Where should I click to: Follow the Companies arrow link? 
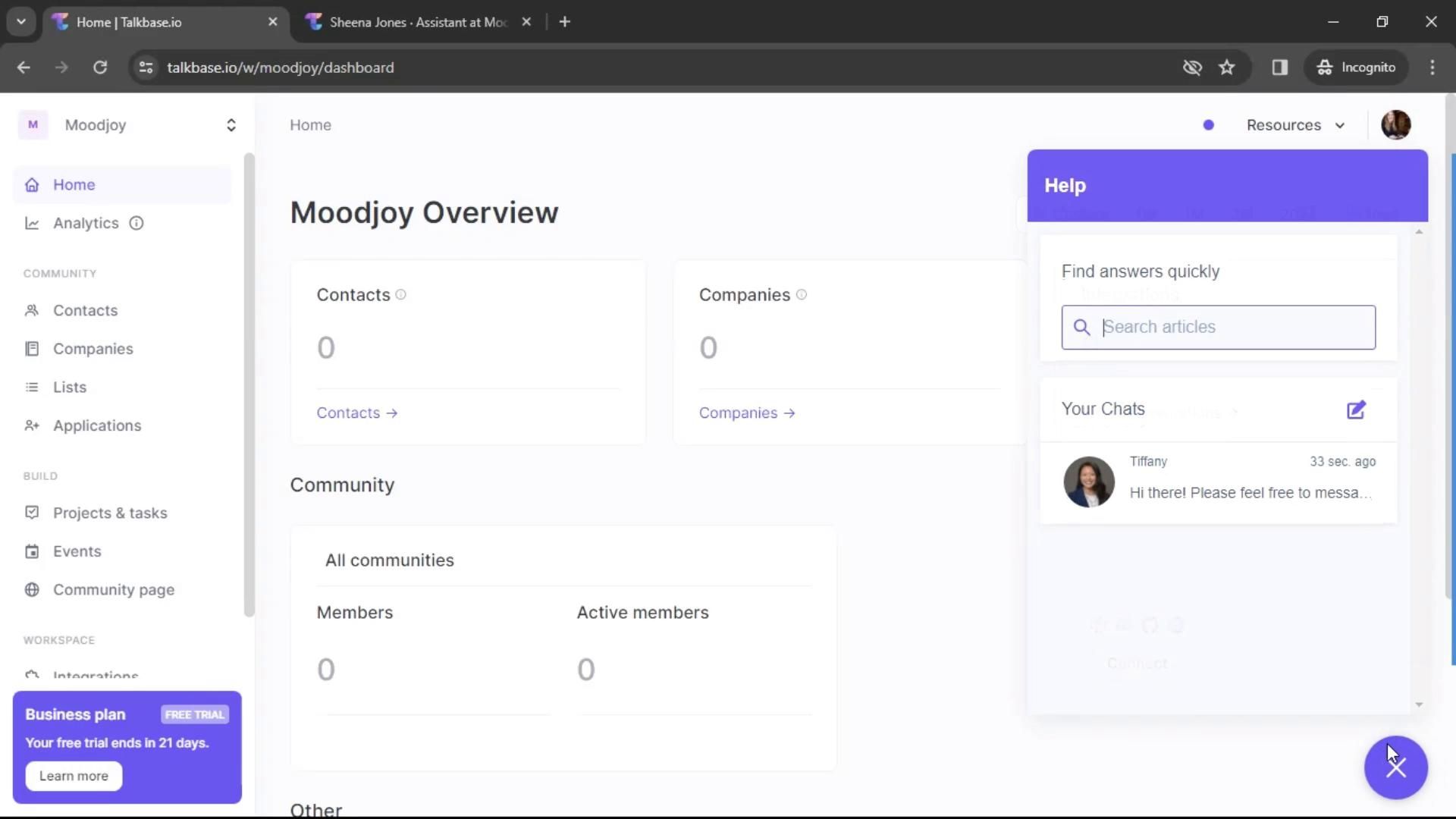(747, 413)
